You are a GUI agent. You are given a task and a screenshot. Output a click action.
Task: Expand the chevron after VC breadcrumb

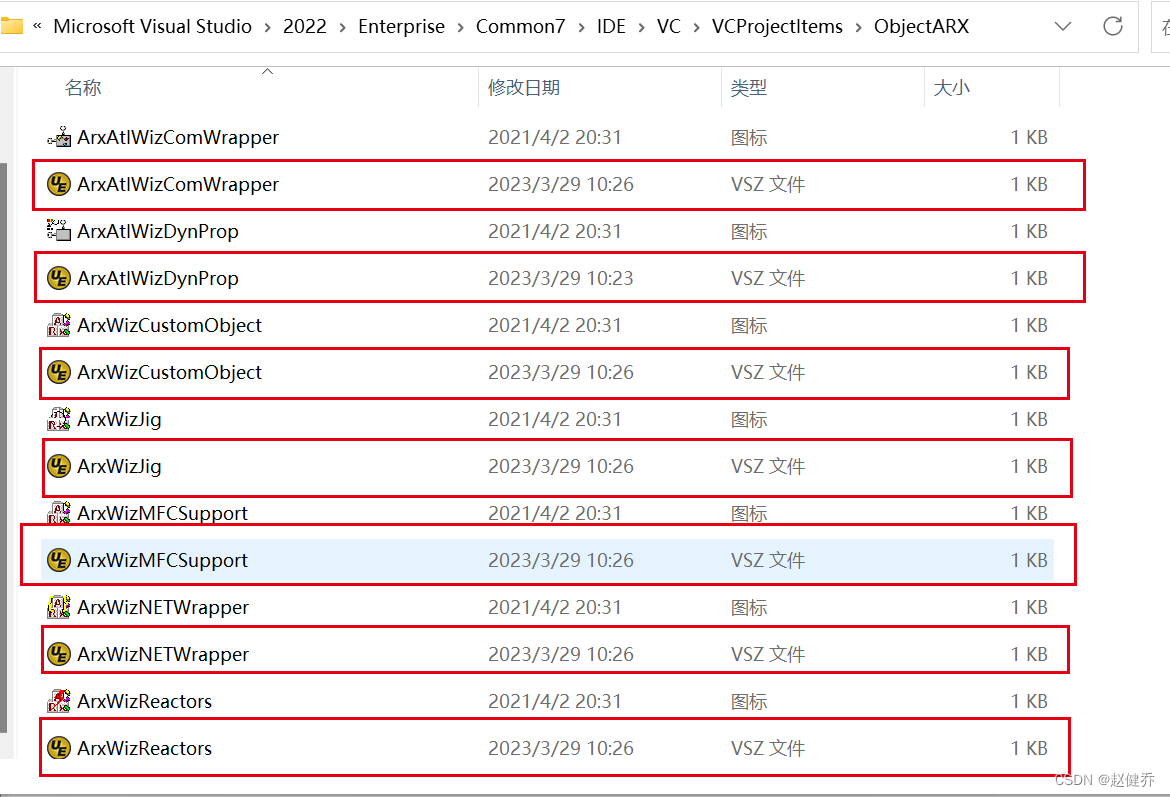pos(696,27)
